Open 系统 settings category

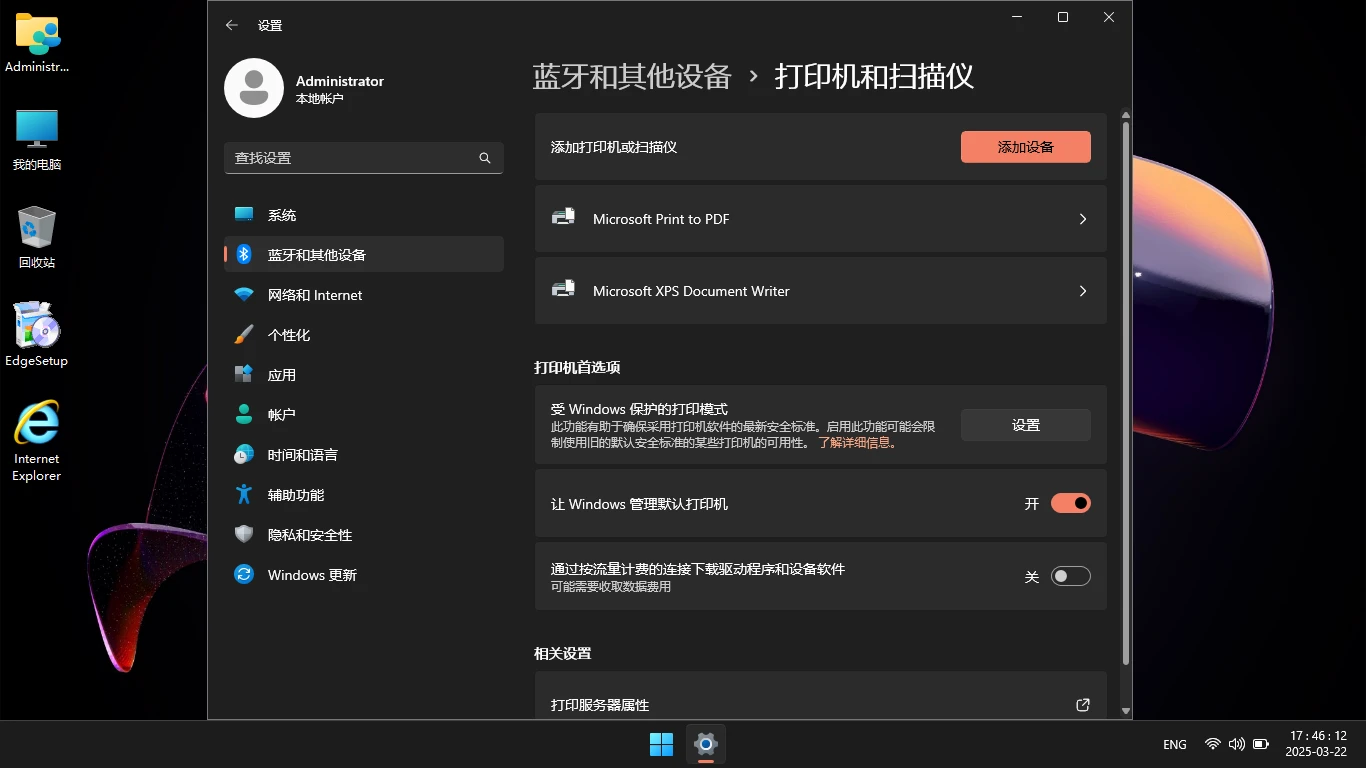pyautogui.click(x=364, y=214)
